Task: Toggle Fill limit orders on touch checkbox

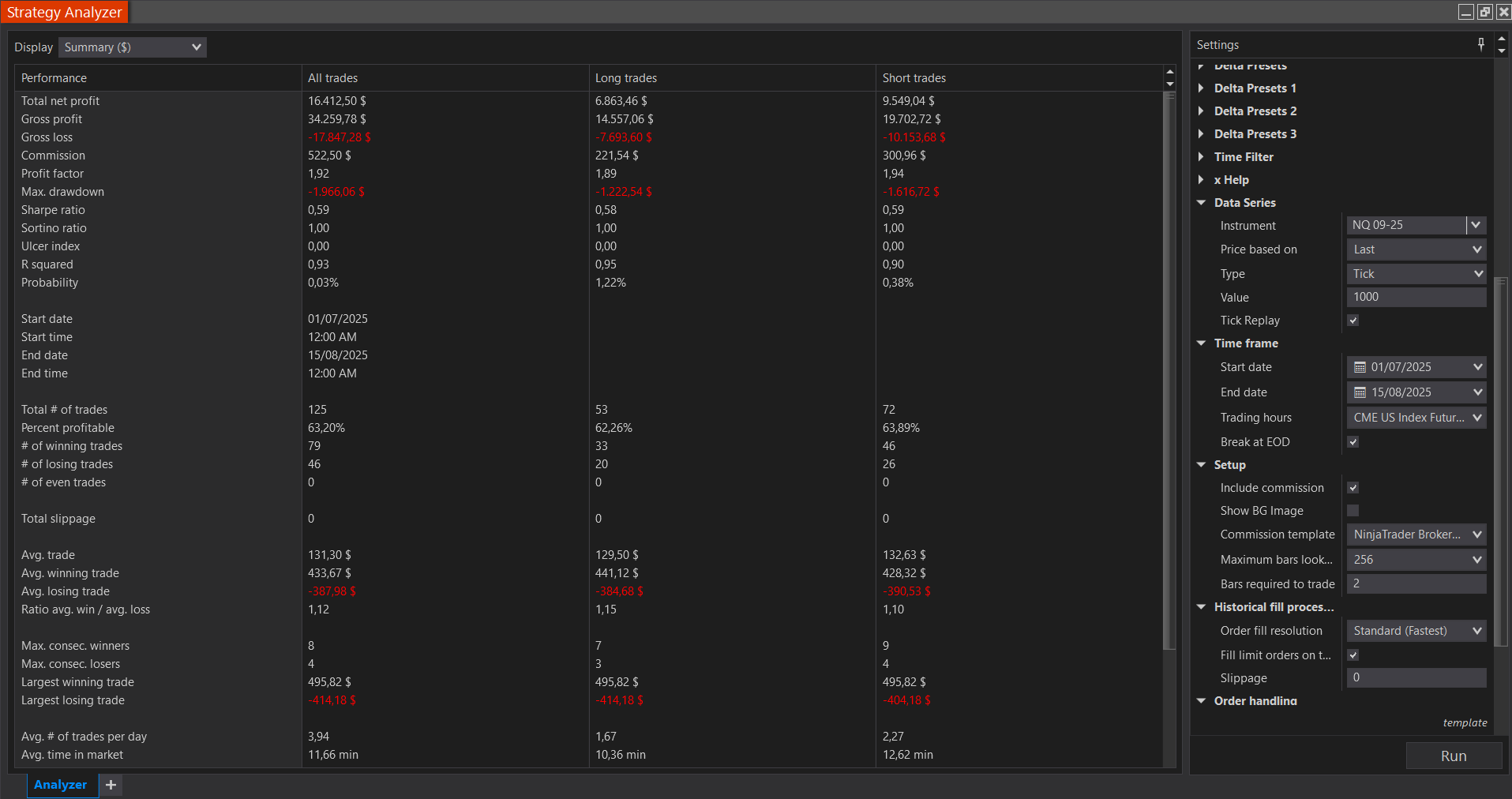Action: (x=1353, y=655)
